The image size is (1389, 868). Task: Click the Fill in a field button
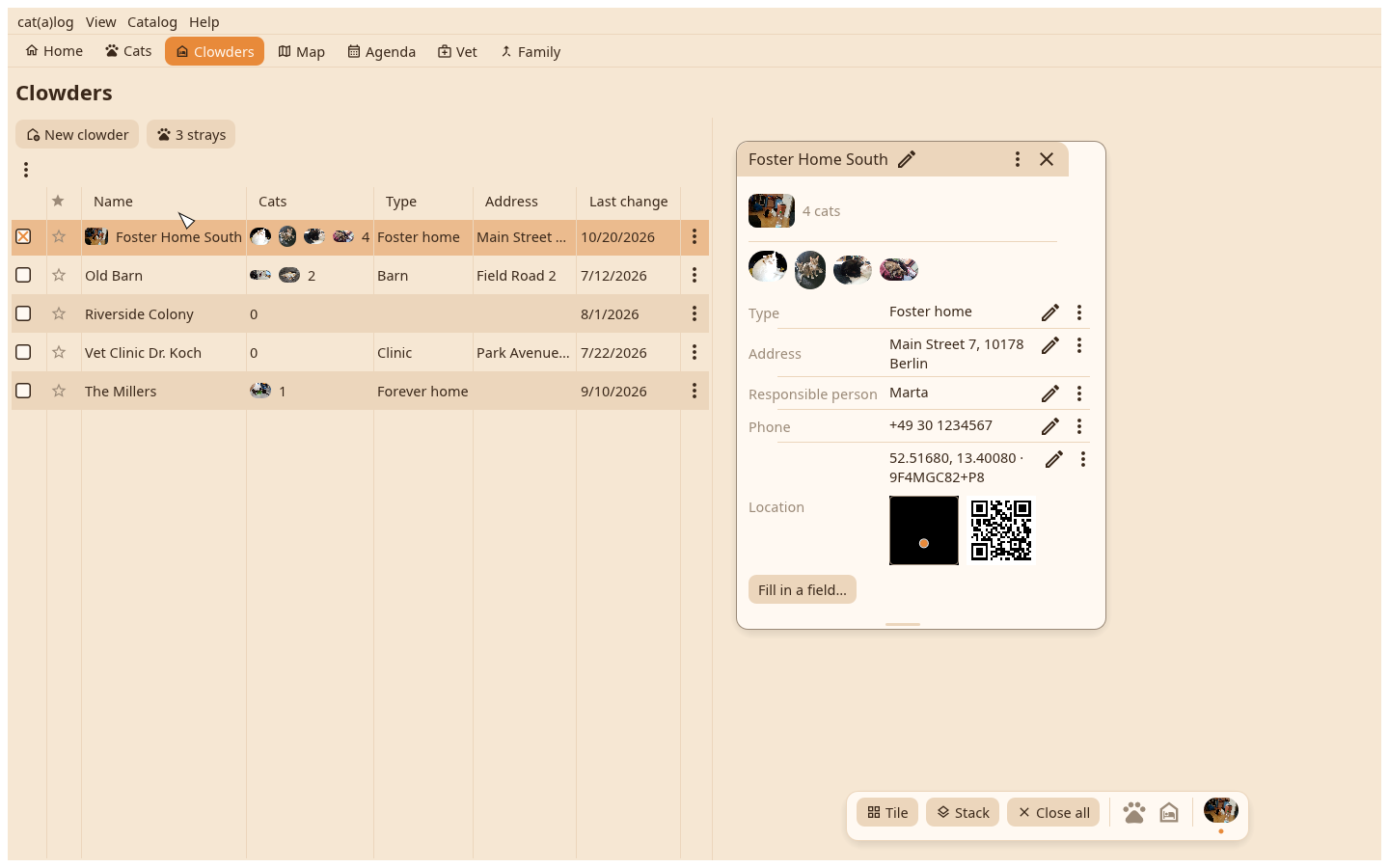[803, 589]
